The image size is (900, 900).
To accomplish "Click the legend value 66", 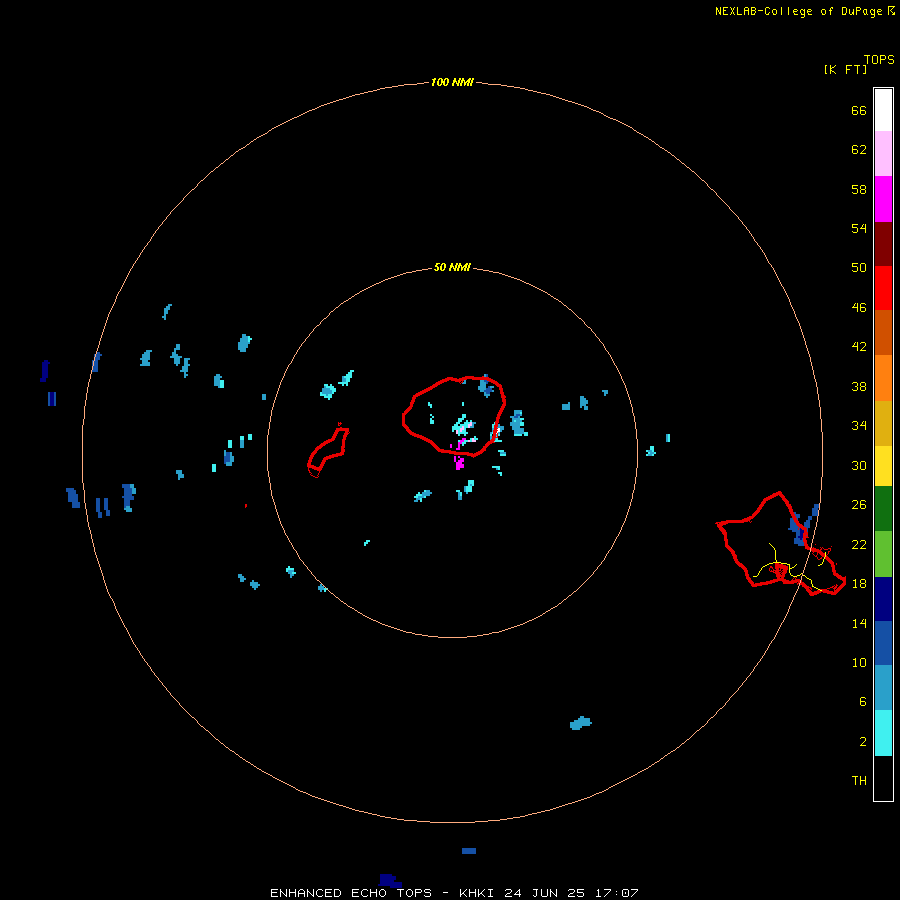I will pyautogui.click(x=859, y=111).
